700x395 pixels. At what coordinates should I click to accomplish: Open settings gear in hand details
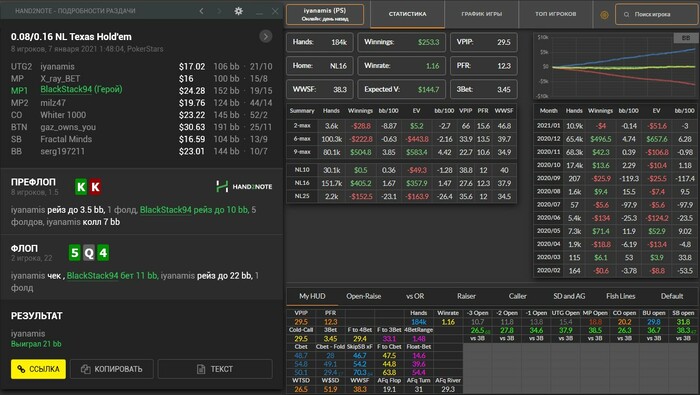point(239,11)
